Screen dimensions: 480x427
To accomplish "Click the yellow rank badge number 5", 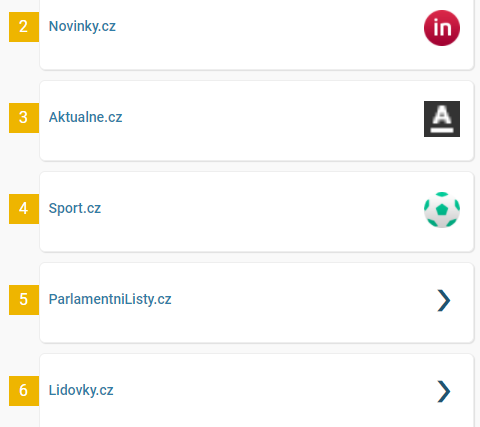I will point(24,300).
